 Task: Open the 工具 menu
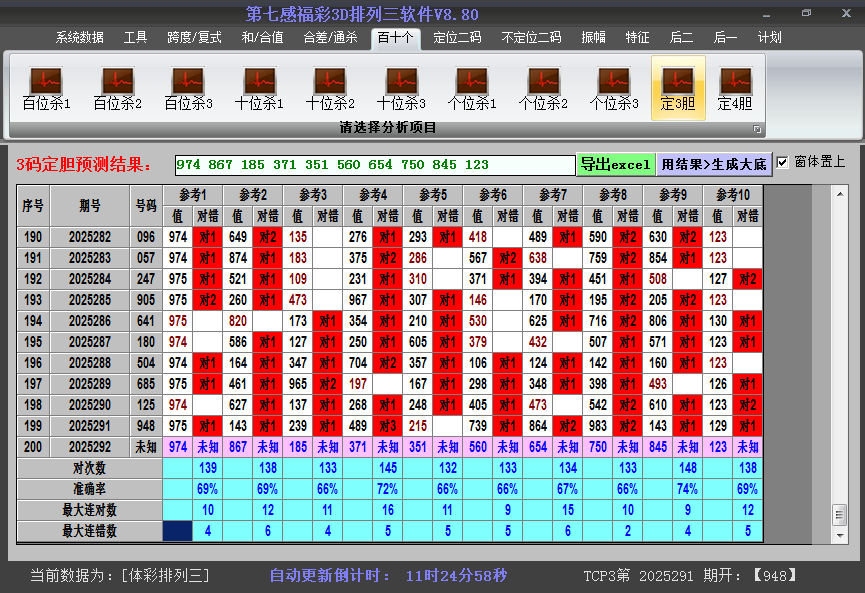click(x=135, y=37)
